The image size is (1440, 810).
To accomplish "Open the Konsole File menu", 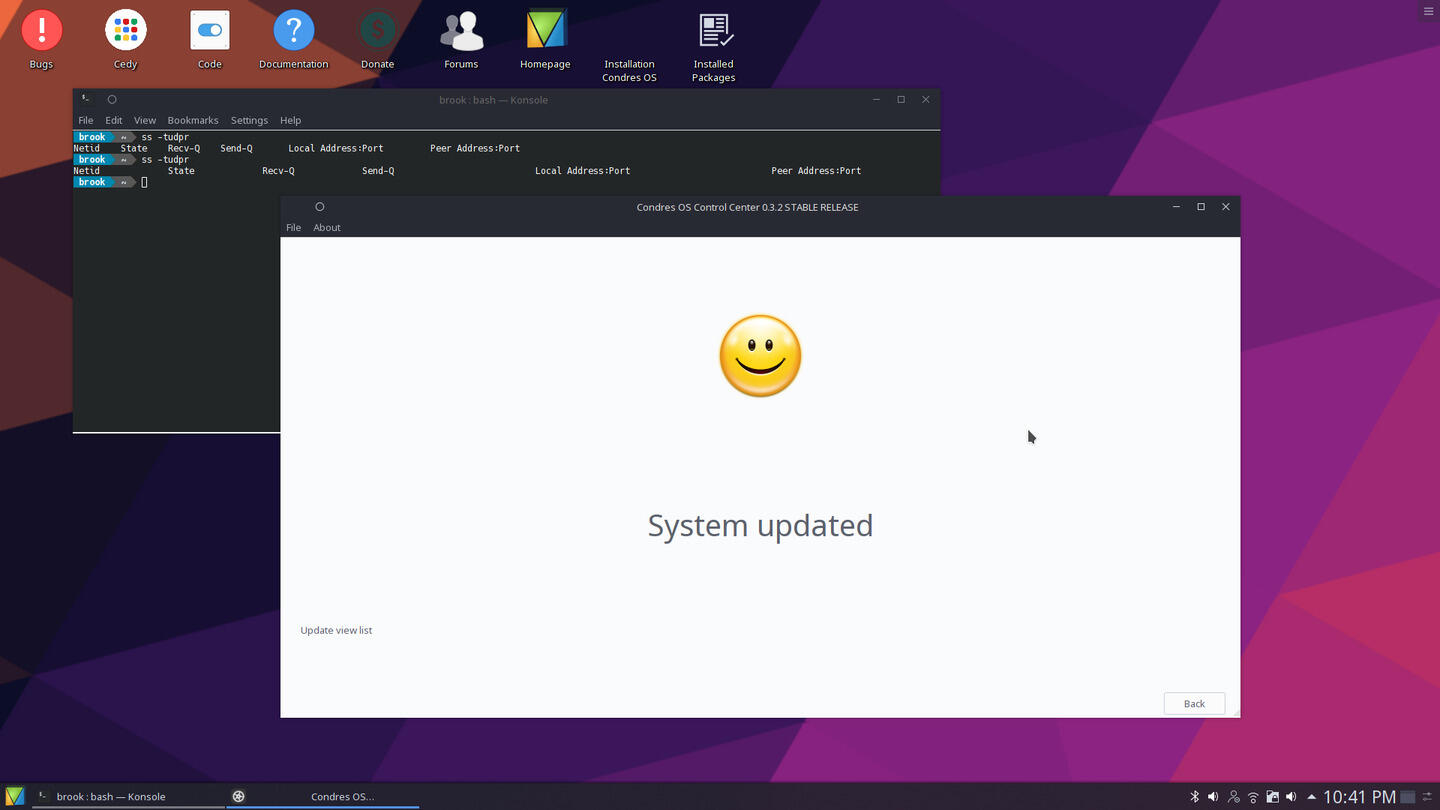I will click(x=86, y=120).
